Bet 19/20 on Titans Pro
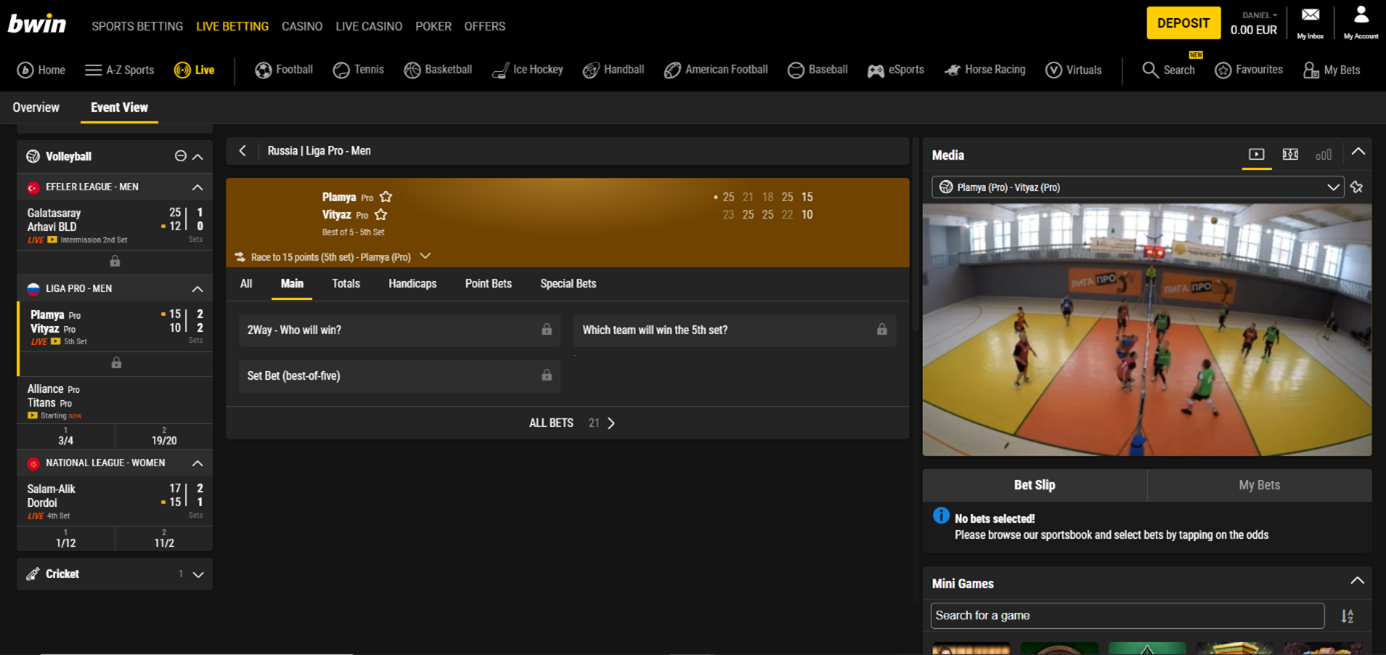 (164, 436)
